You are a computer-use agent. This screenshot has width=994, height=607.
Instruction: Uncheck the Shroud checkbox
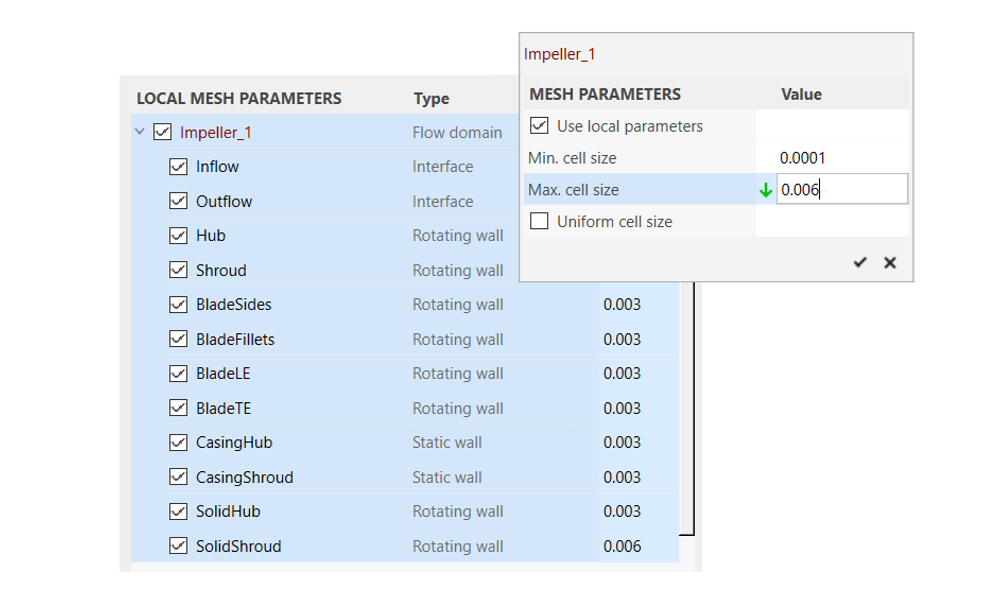[x=178, y=270]
